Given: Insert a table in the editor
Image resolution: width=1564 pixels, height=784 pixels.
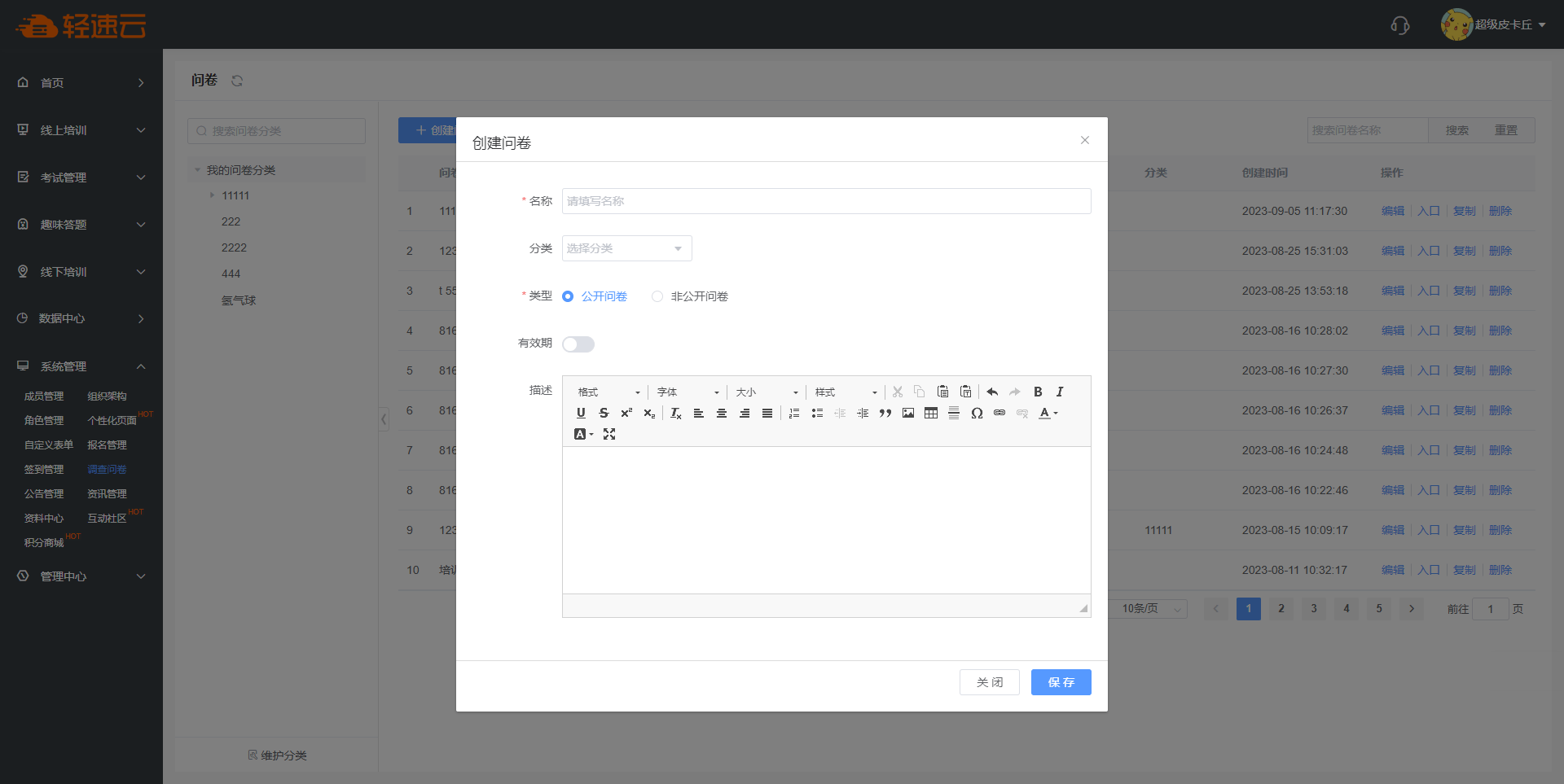Looking at the screenshot, I should 931,413.
